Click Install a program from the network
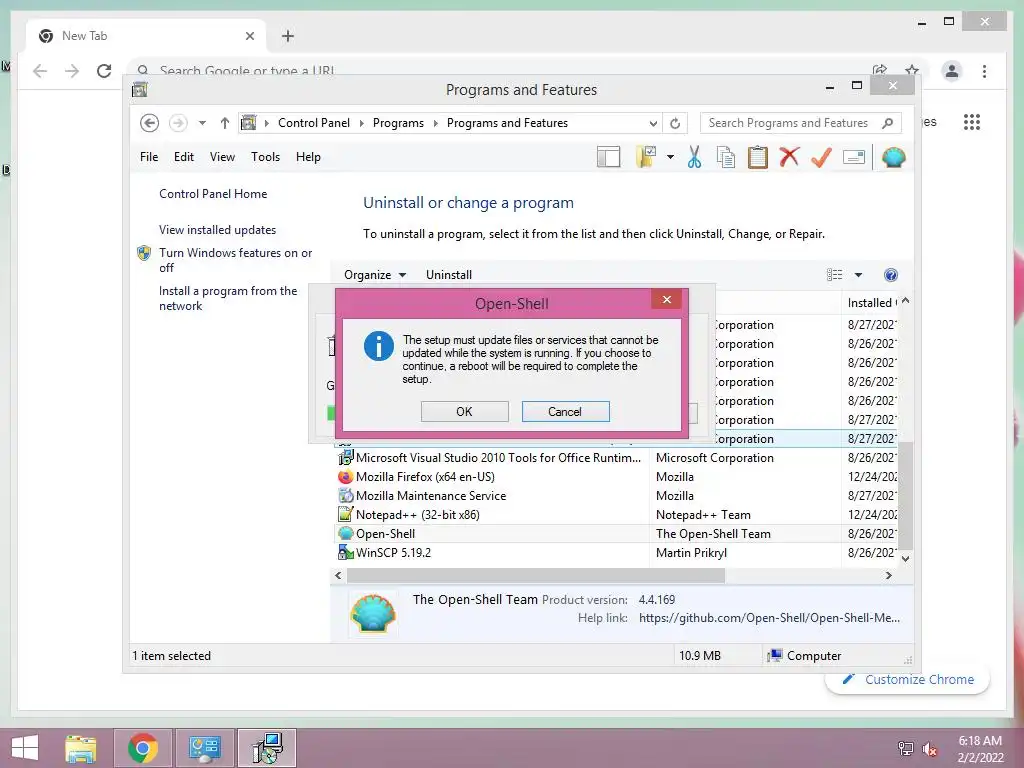 click(x=228, y=298)
